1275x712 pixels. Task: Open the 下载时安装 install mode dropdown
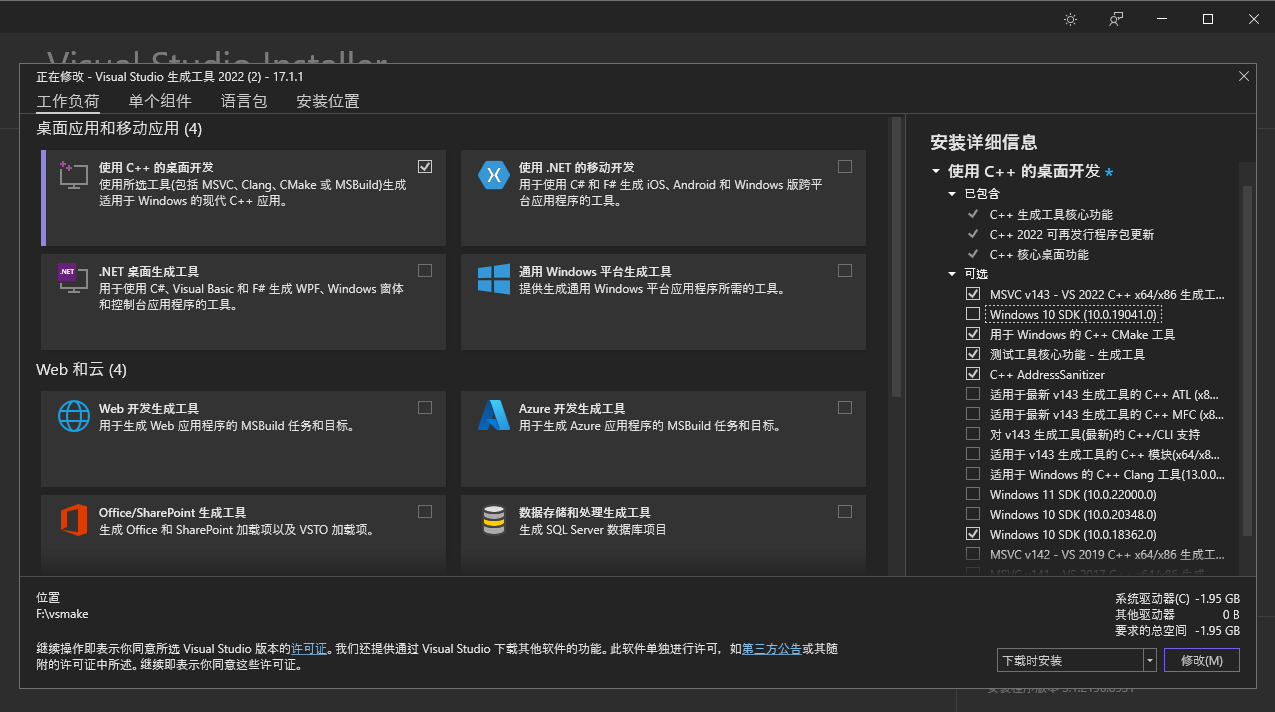1077,660
